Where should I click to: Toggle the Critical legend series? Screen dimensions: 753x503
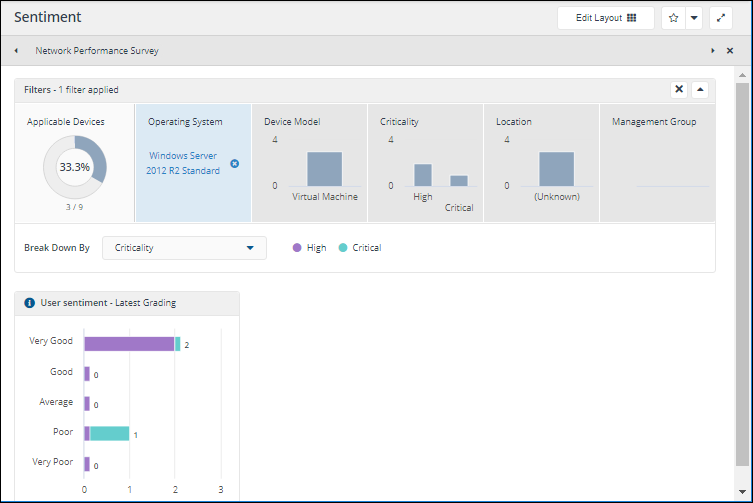pos(359,248)
